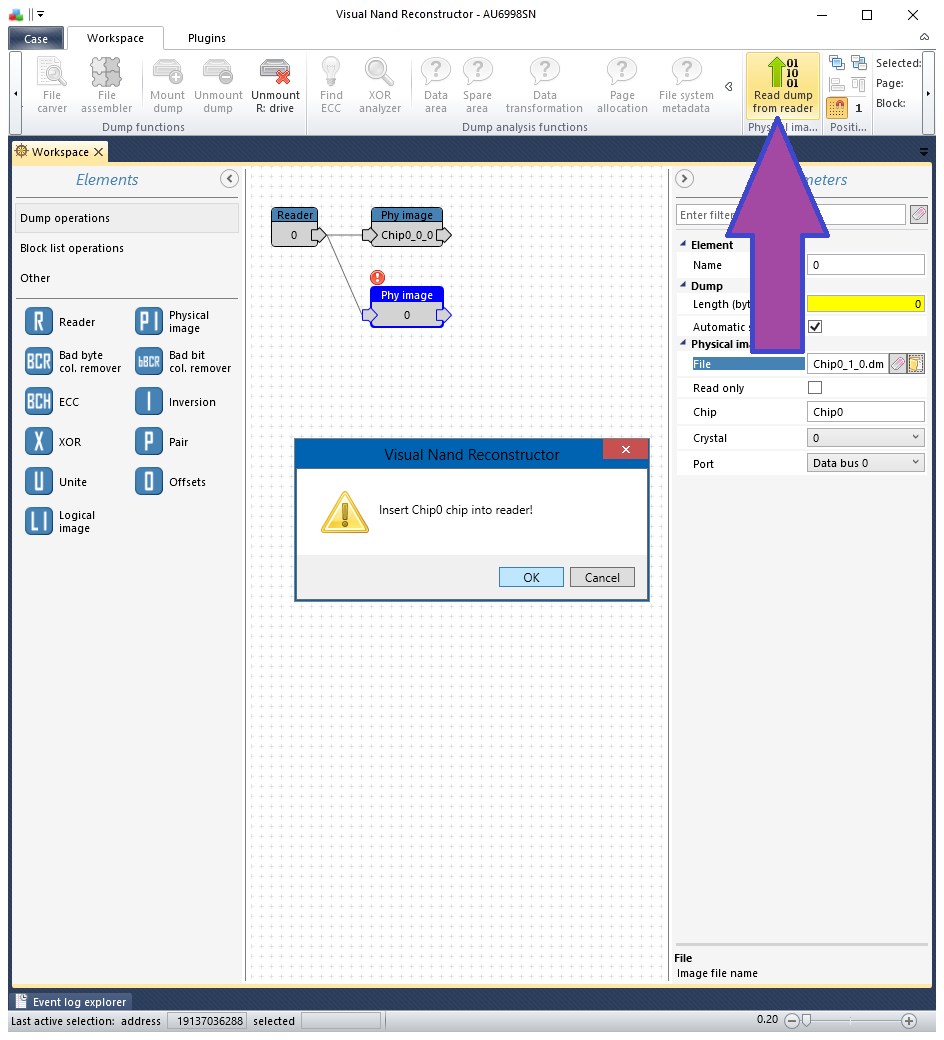The height and width of the screenshot is (1040, 944).
Task: Enable the Read only checkbox
Action: click(x=815, y=387)
